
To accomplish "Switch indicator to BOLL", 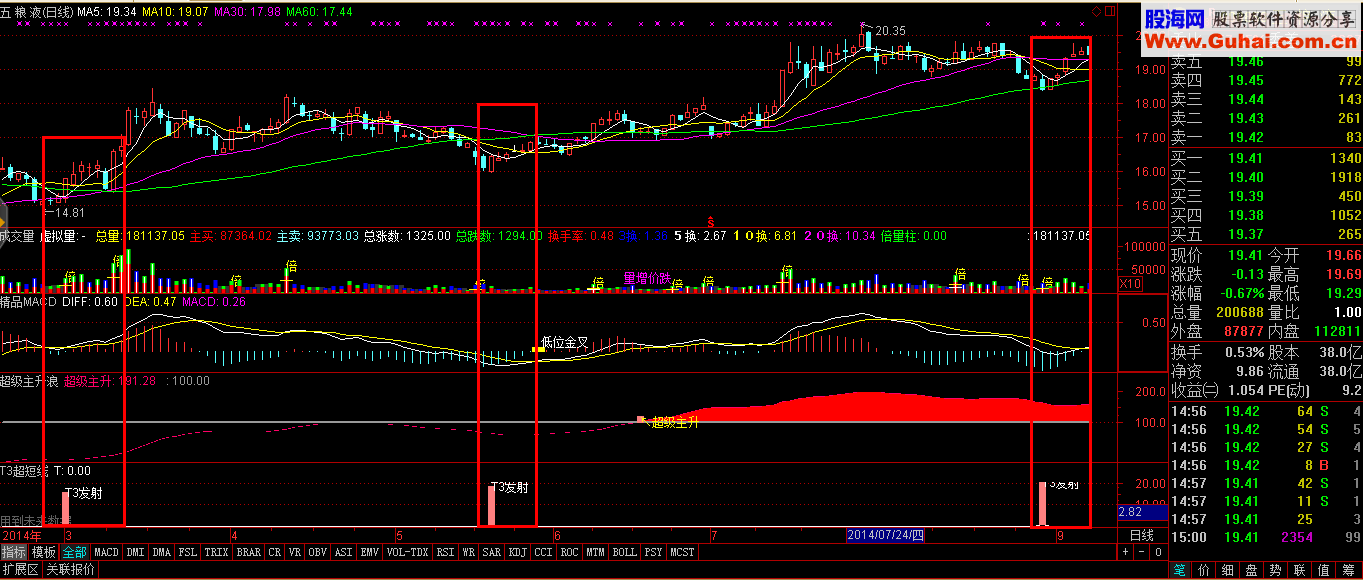I will (x=625, y=551).
